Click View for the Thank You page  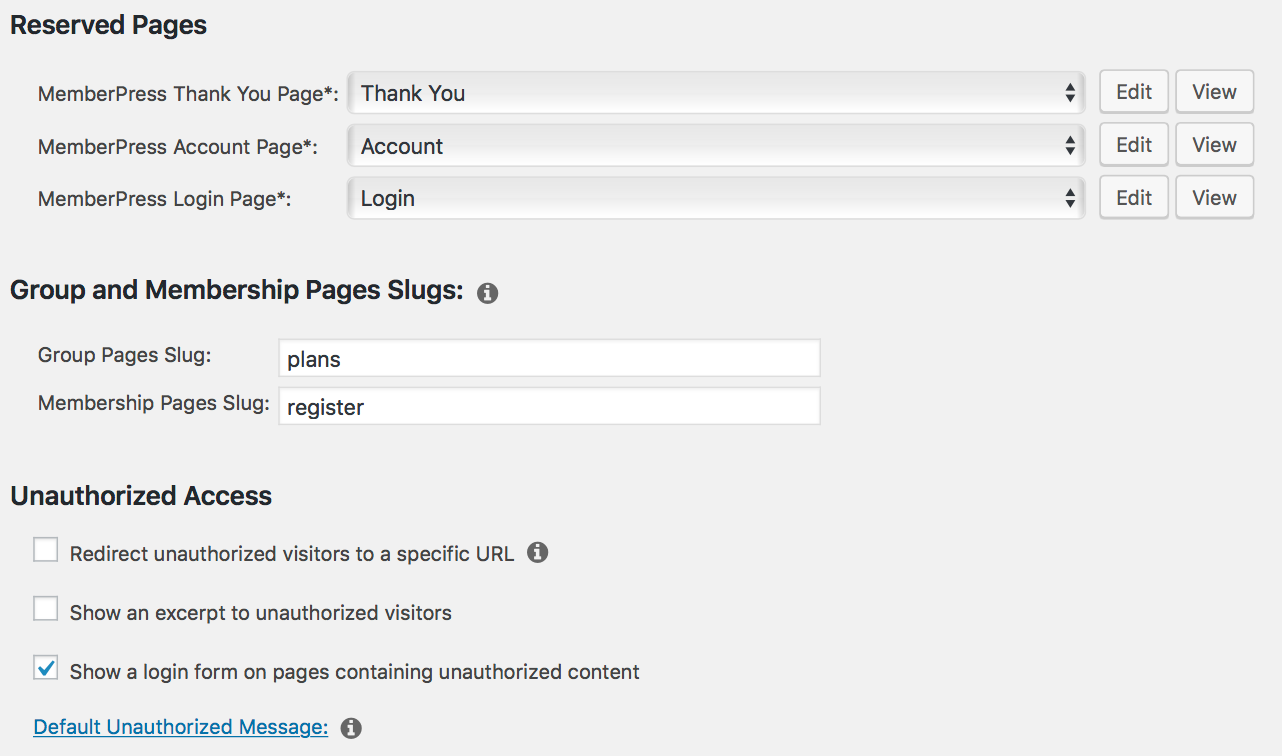pos(1214,92)
